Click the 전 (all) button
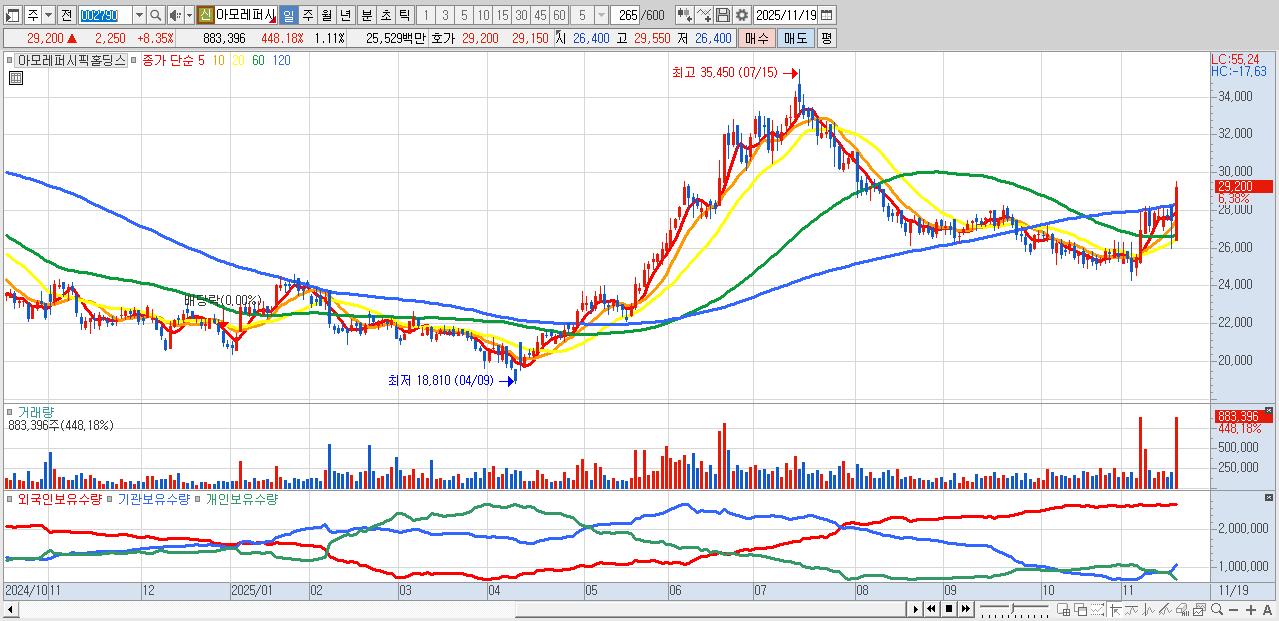1279x621 pixels. [66, 15]
